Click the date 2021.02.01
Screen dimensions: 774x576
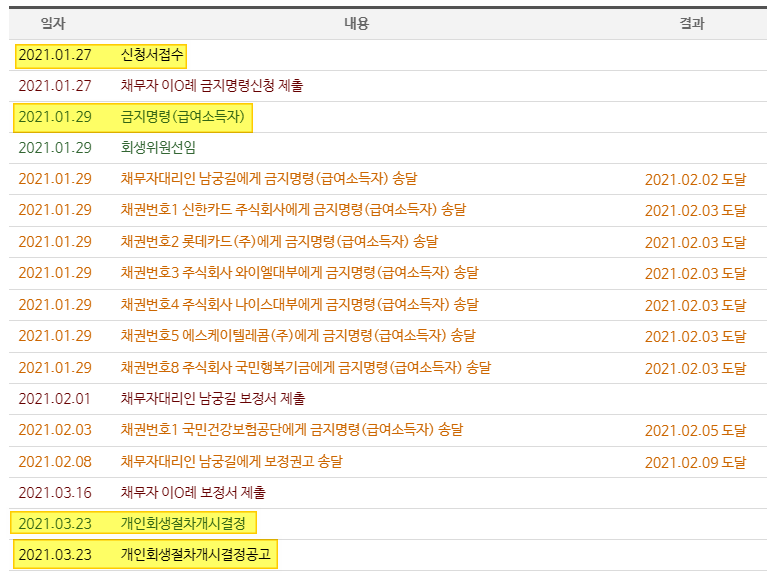click(x=54, y=398)
